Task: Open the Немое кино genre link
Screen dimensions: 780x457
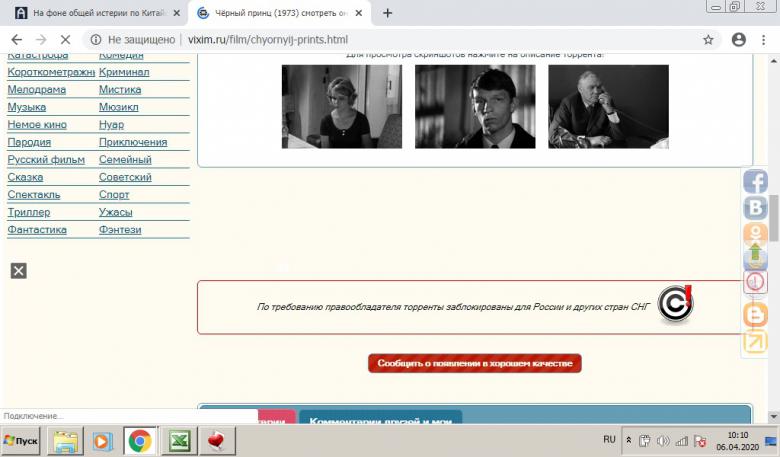Action: (37, 125)
